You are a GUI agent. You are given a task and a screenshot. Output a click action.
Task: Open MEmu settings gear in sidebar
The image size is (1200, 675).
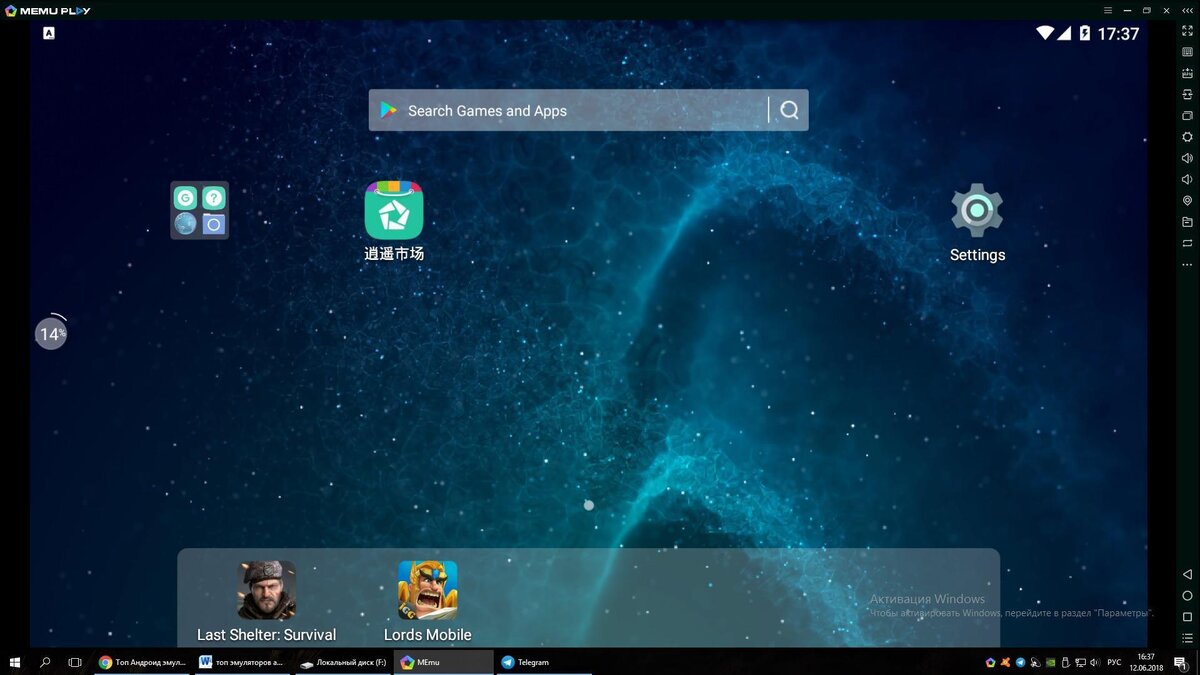coord(1187,137)
